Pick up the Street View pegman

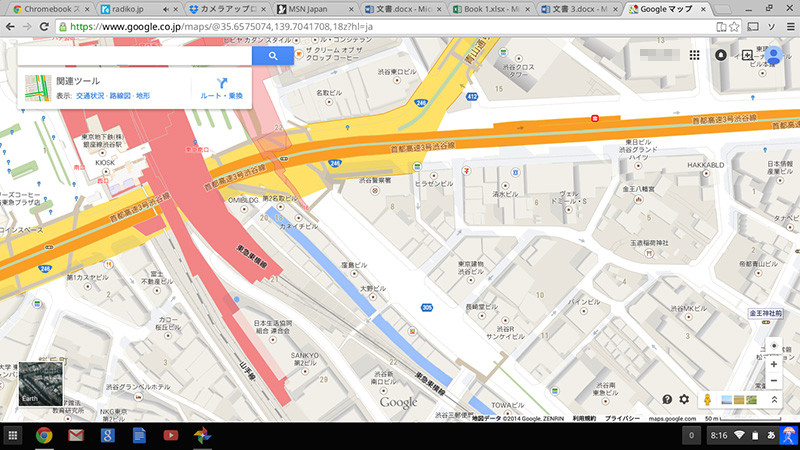[x=707, y=399]
